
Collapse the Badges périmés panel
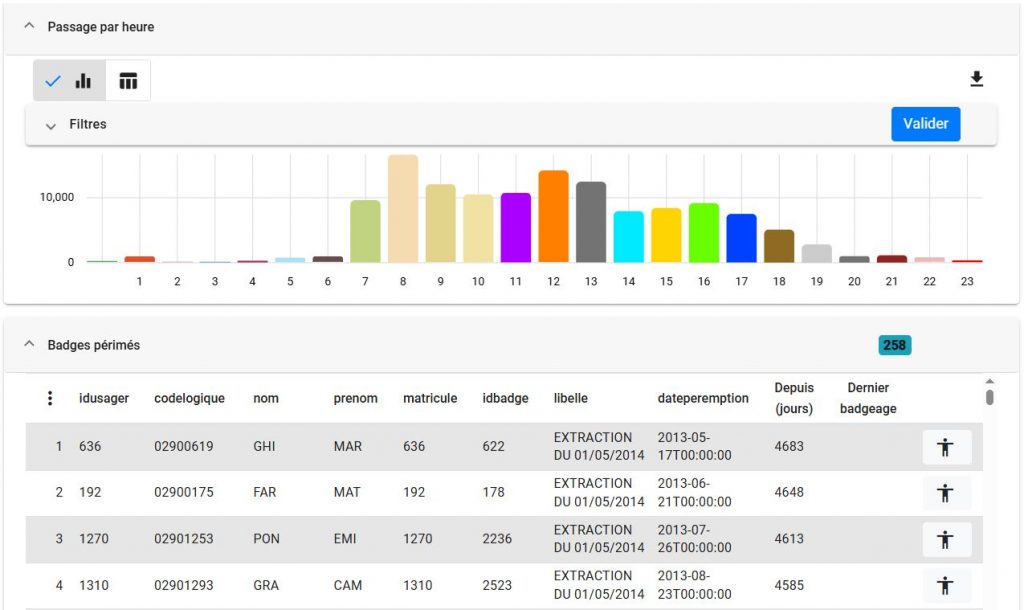point(29,345)
